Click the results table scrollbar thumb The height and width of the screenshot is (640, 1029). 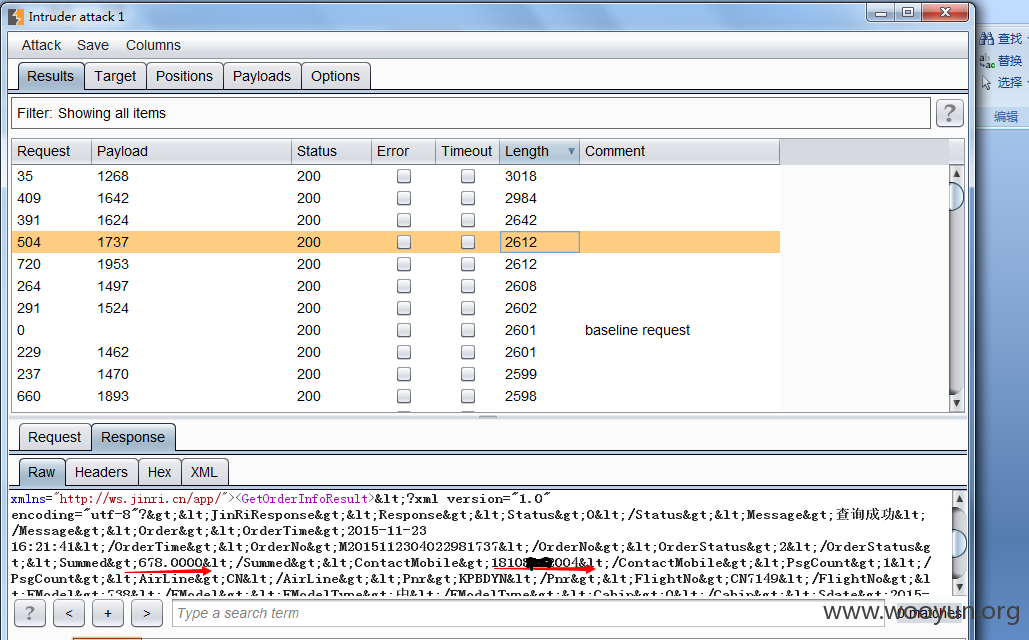click(x=956, y=196)
